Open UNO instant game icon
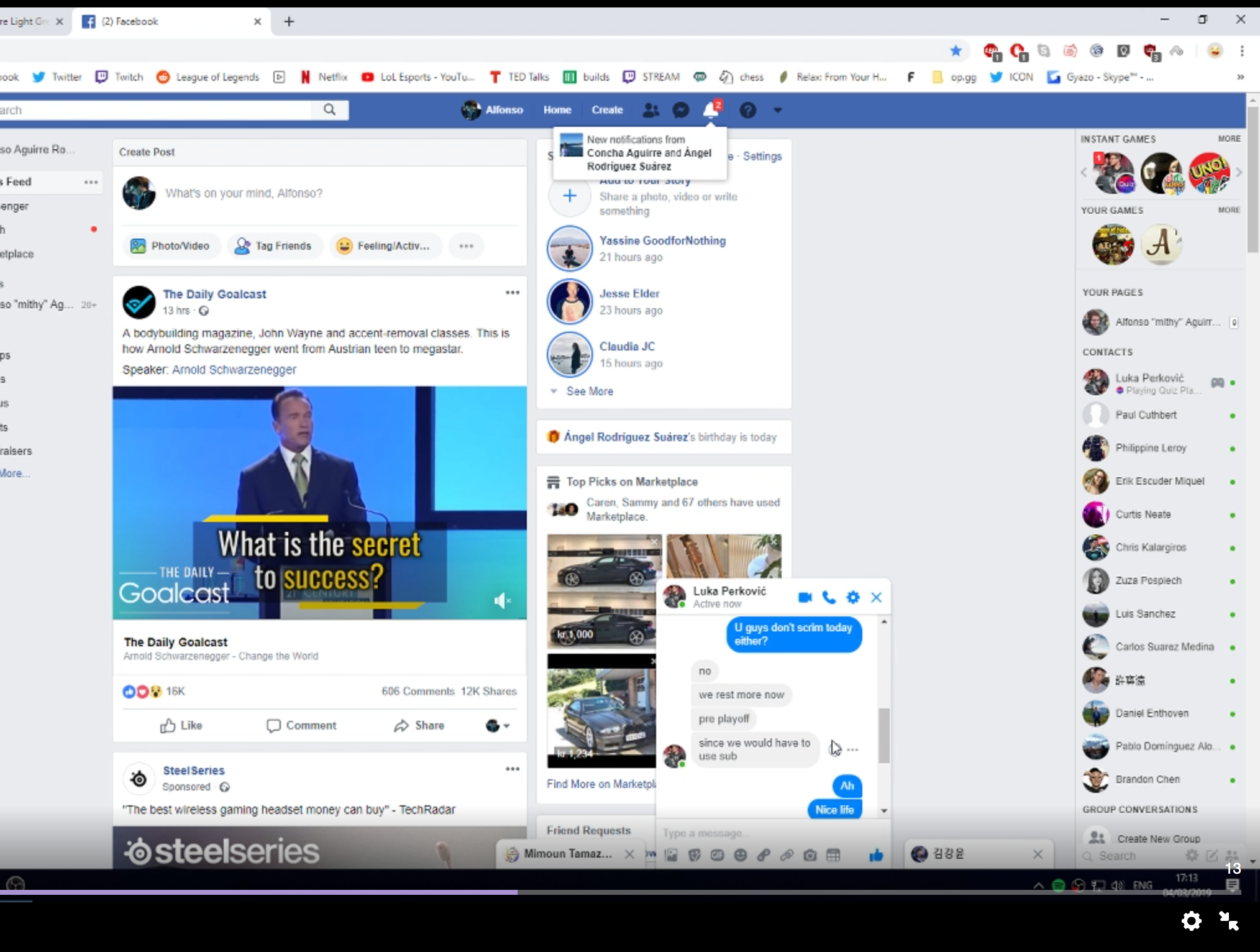 (x=1208, y=173)
